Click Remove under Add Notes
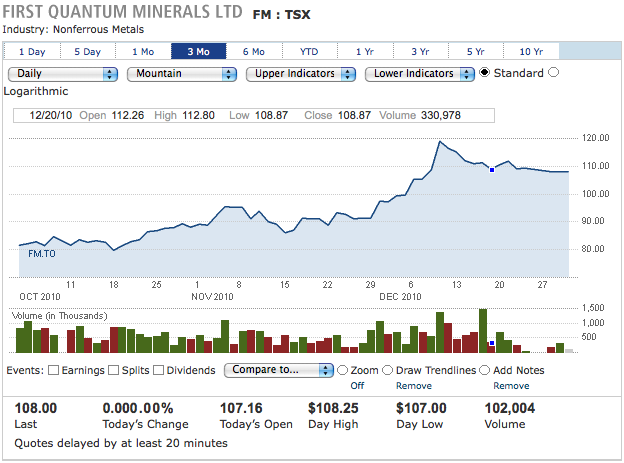Image resolution: width=624 pixels, height=463 pixels. 511,386
